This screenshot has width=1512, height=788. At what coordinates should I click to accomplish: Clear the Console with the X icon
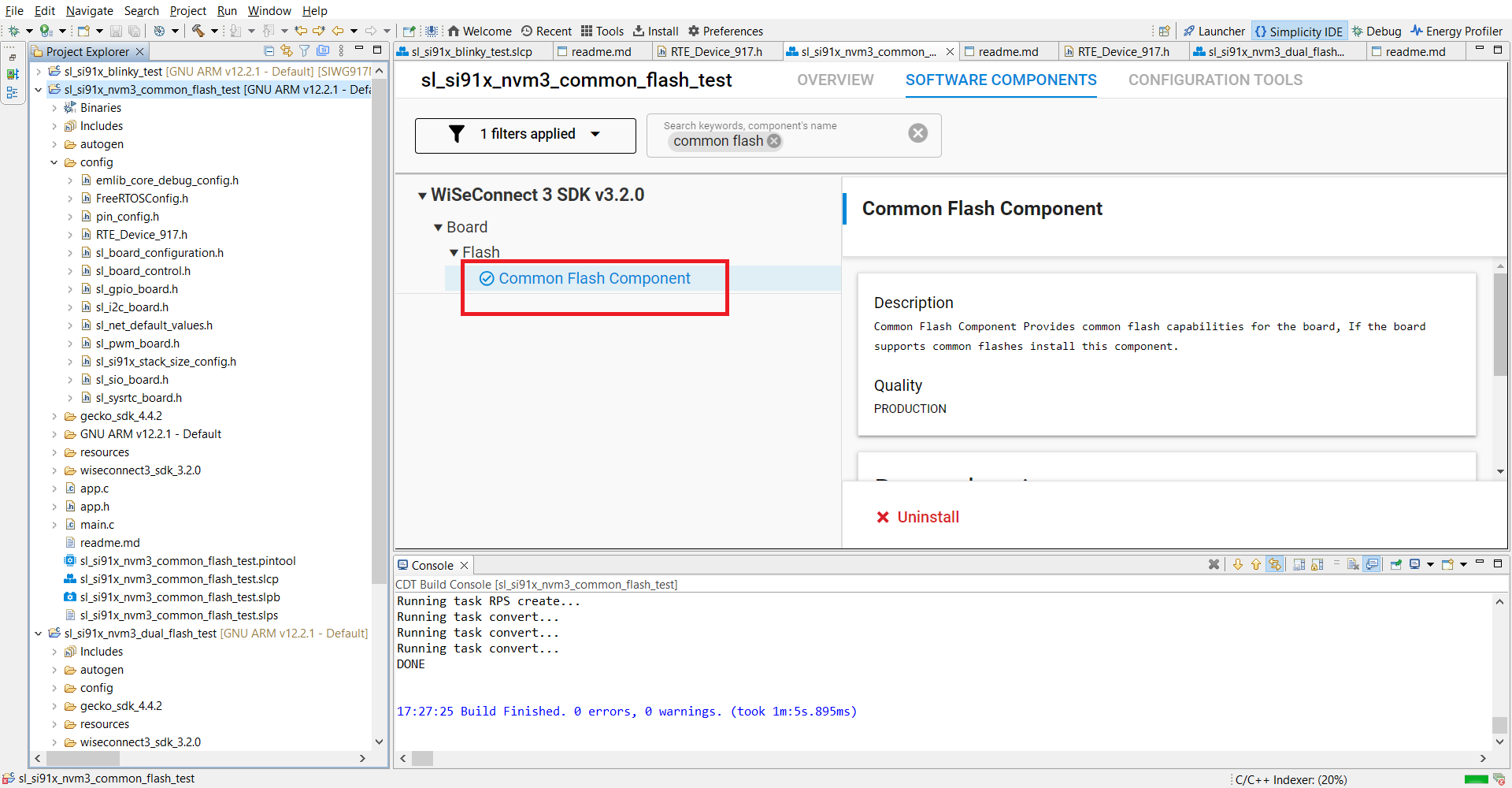(1214, 564)
